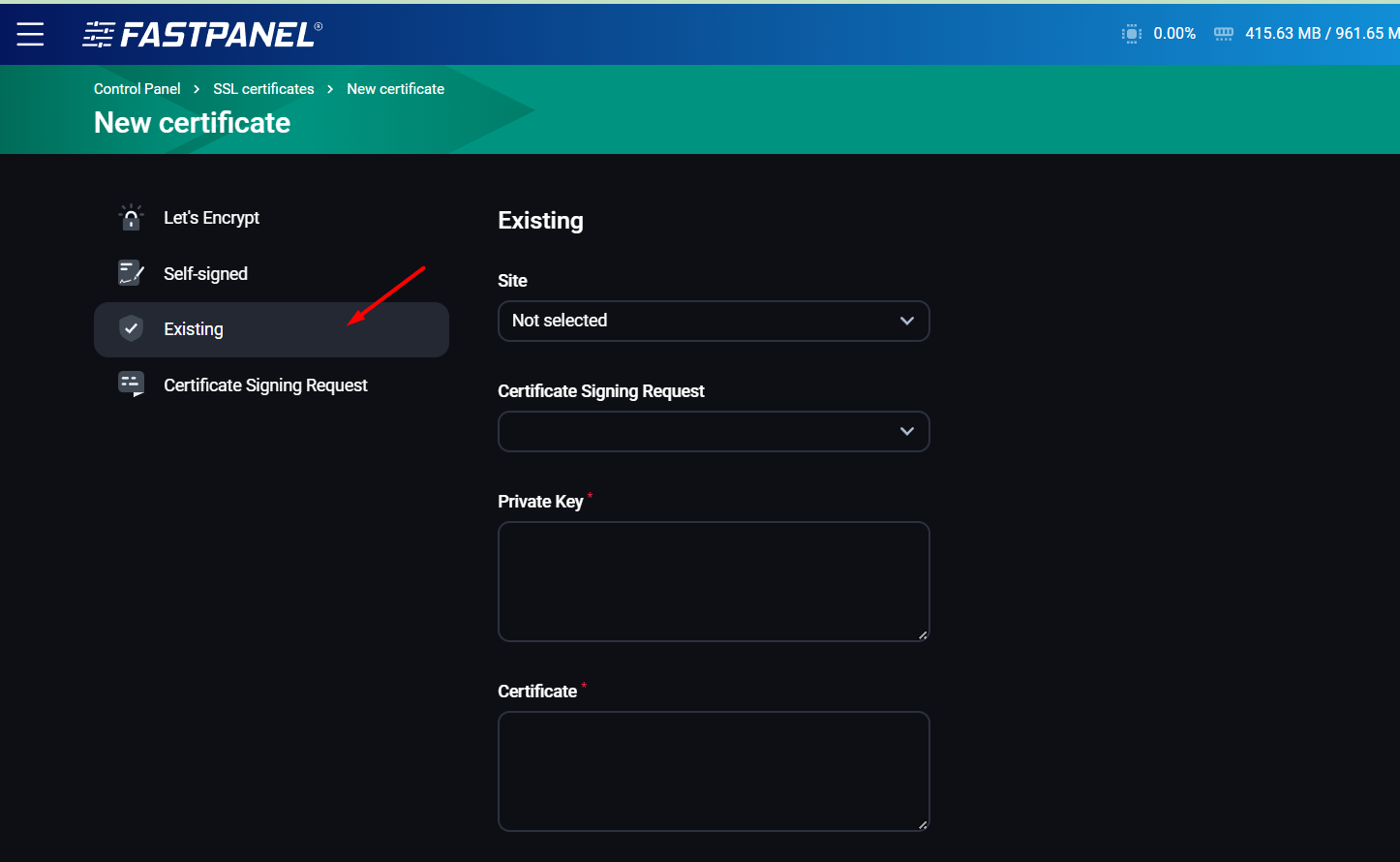Open the hamburger main menu
The width and height of the screenshot is (1400, 862).
[30, 34]
